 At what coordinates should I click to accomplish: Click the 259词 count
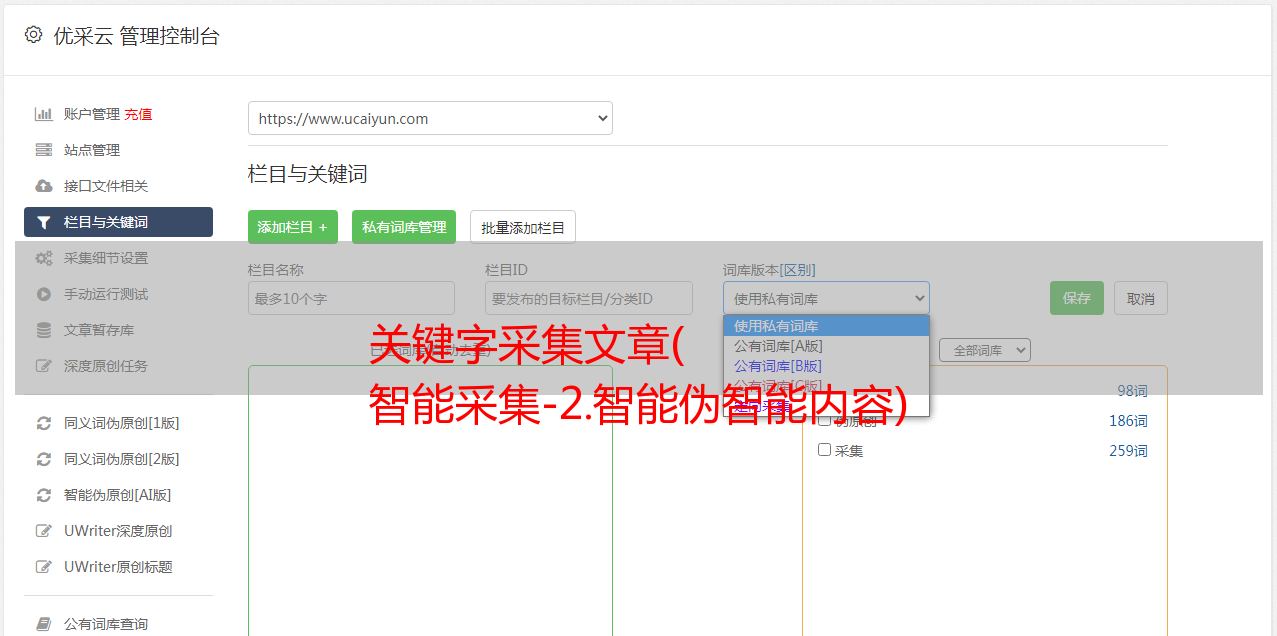point(1128,451)
